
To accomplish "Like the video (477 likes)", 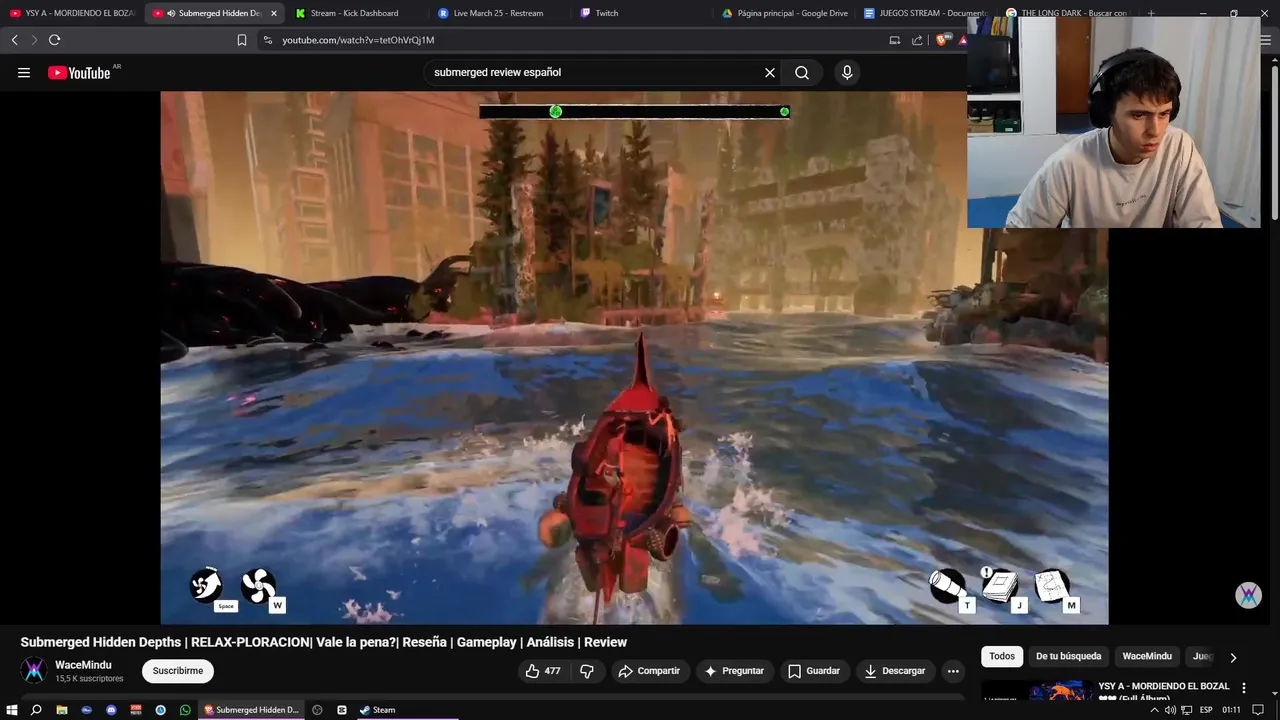I will (543, 671).
